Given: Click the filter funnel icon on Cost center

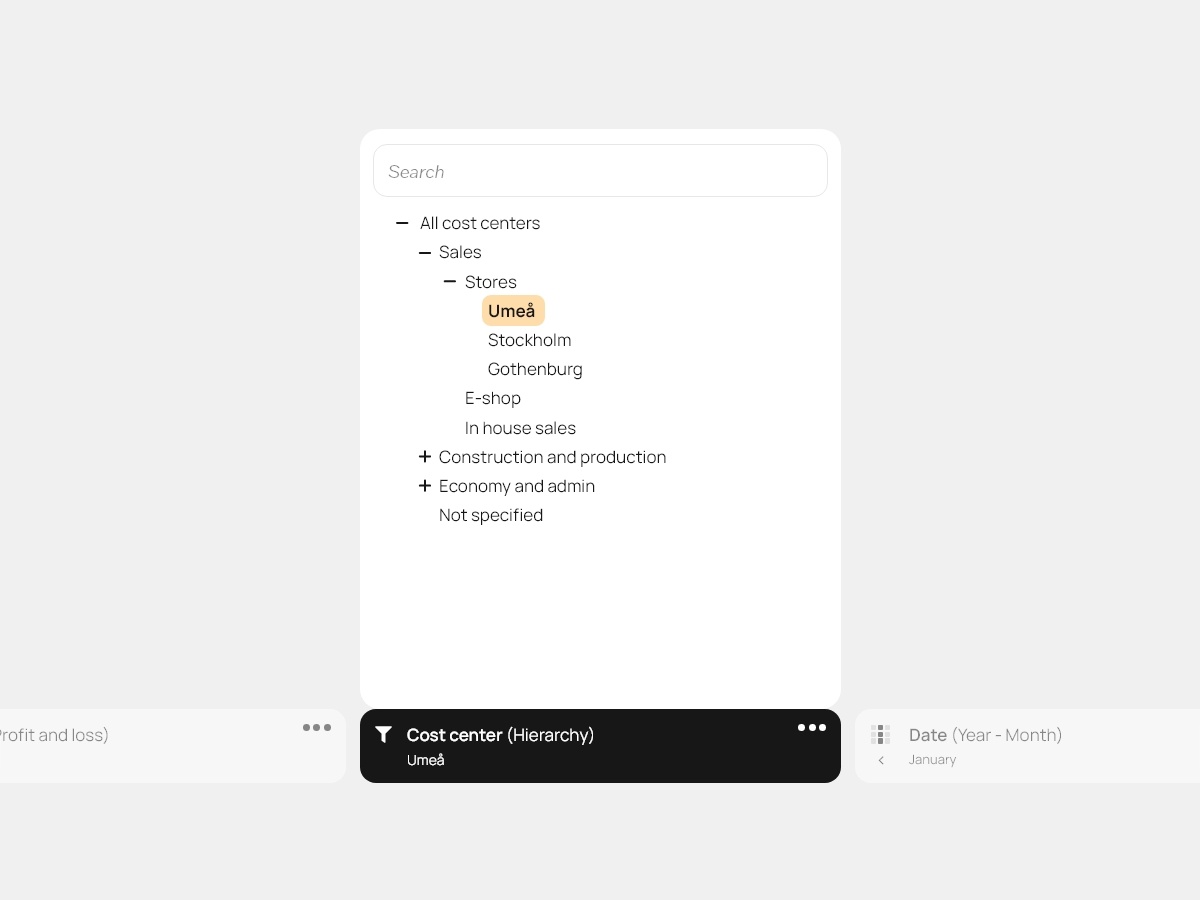Looking at the screenshot, I should (x=383, y=735).
